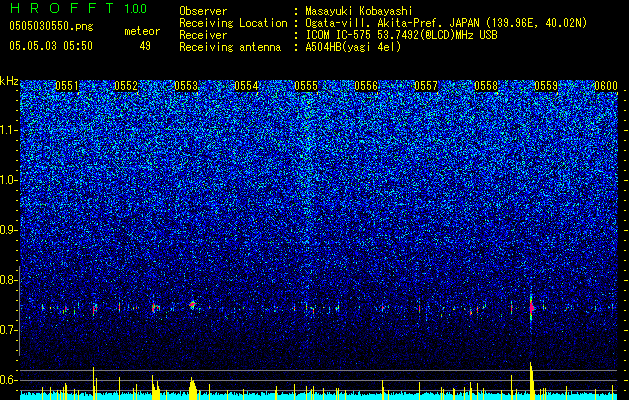
Task: Click the 0.9 frequency axis label
Action: pos(8,230)
